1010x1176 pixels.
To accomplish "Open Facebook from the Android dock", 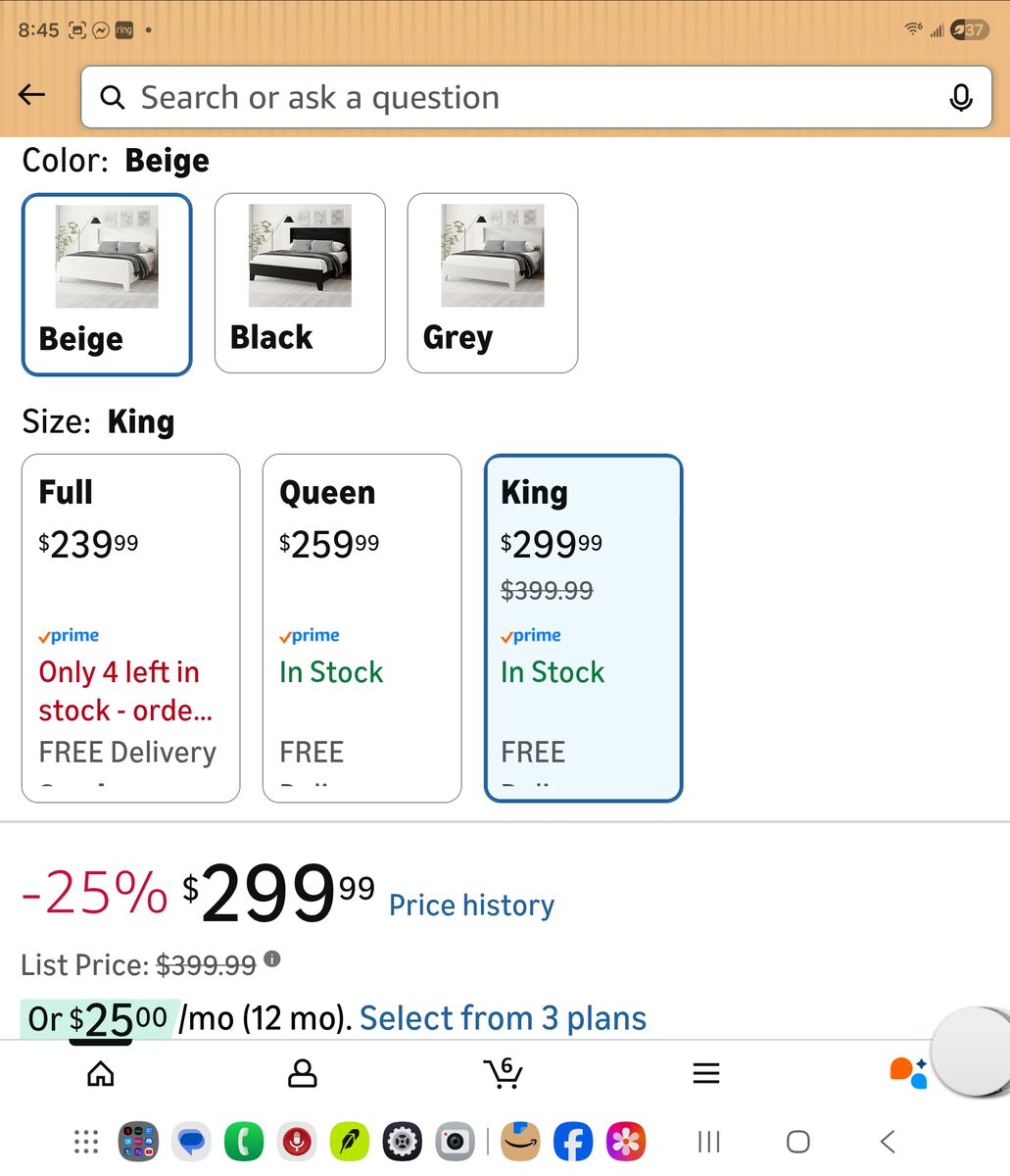I will (573, 1142).
